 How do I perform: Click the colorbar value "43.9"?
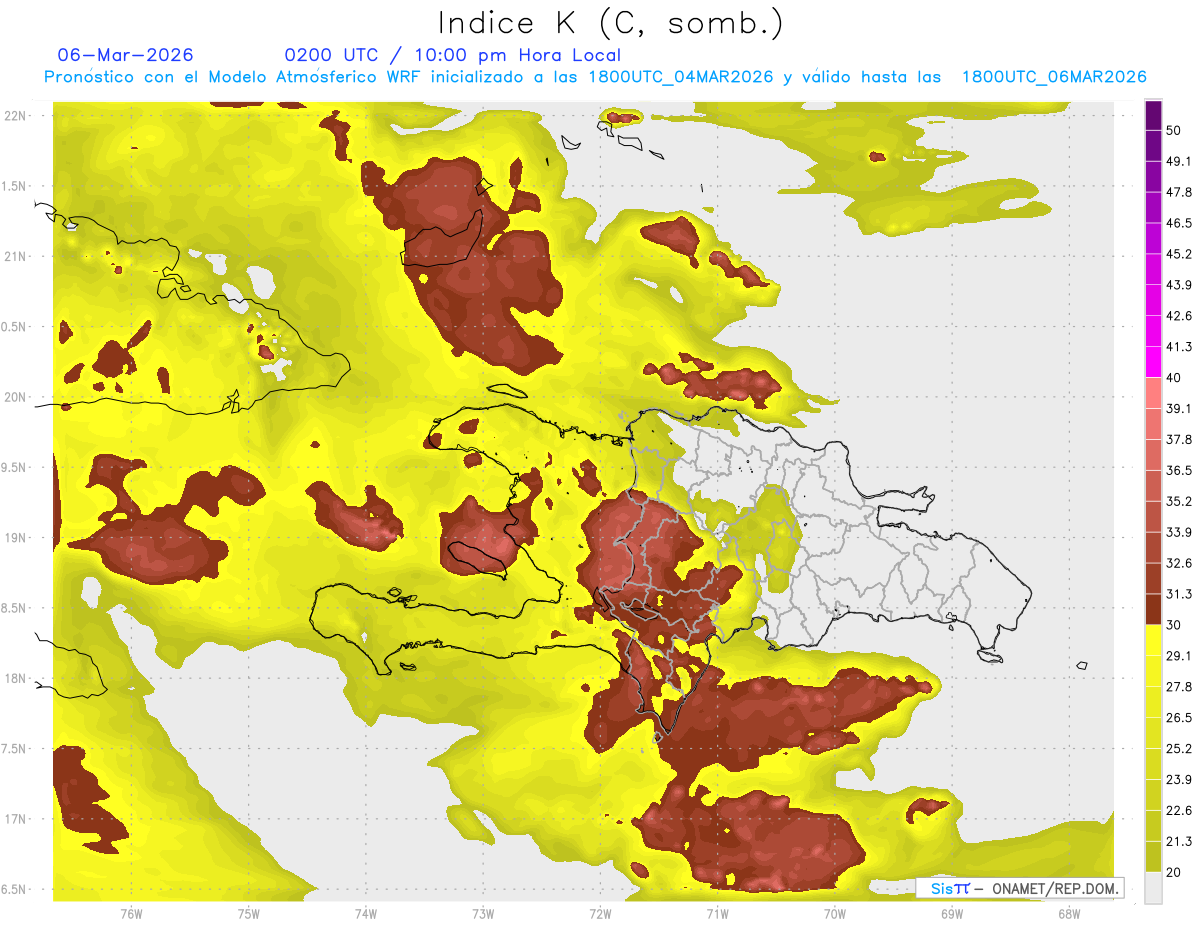point(1179,285)
